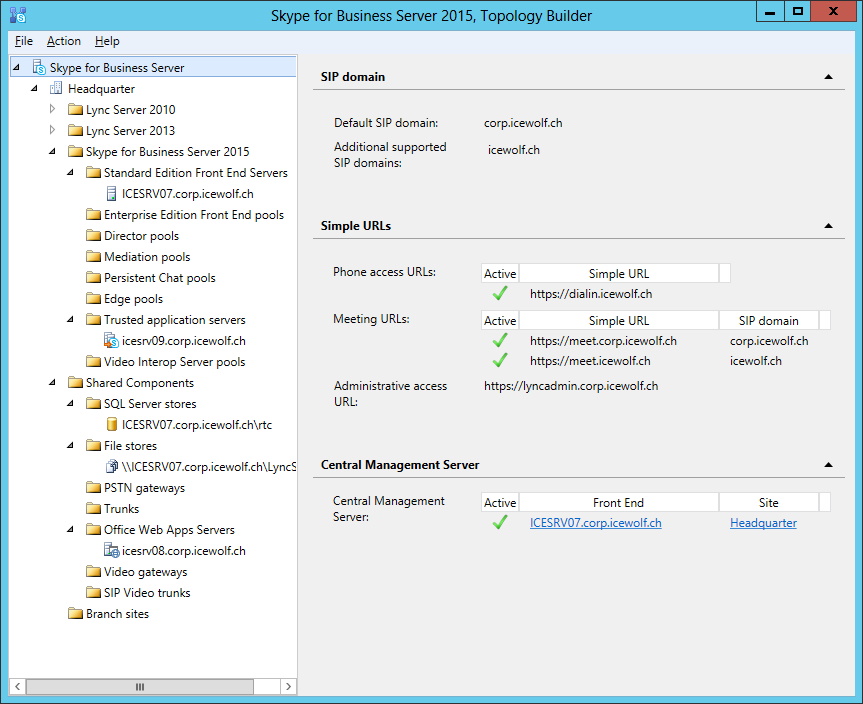863x704 pixels.
Task: Click the Skype for Business Server 2015 folder icon
Action: tap(75, 151)
